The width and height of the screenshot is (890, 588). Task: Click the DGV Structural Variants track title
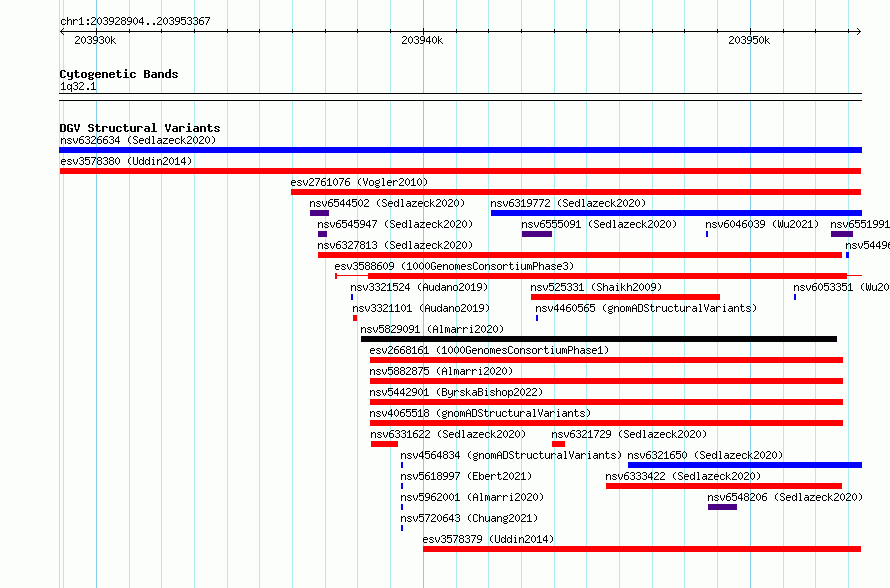[x=140, y=128]
